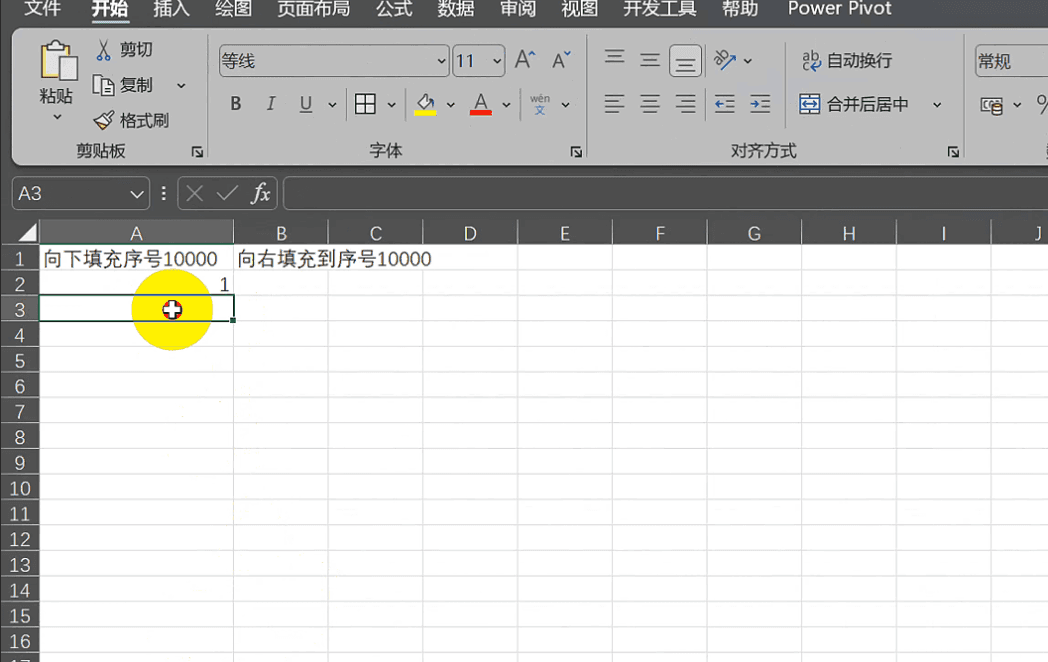Toggle italic formatting
Viewport: 1048px width, 662px height.
click(271, 104)
